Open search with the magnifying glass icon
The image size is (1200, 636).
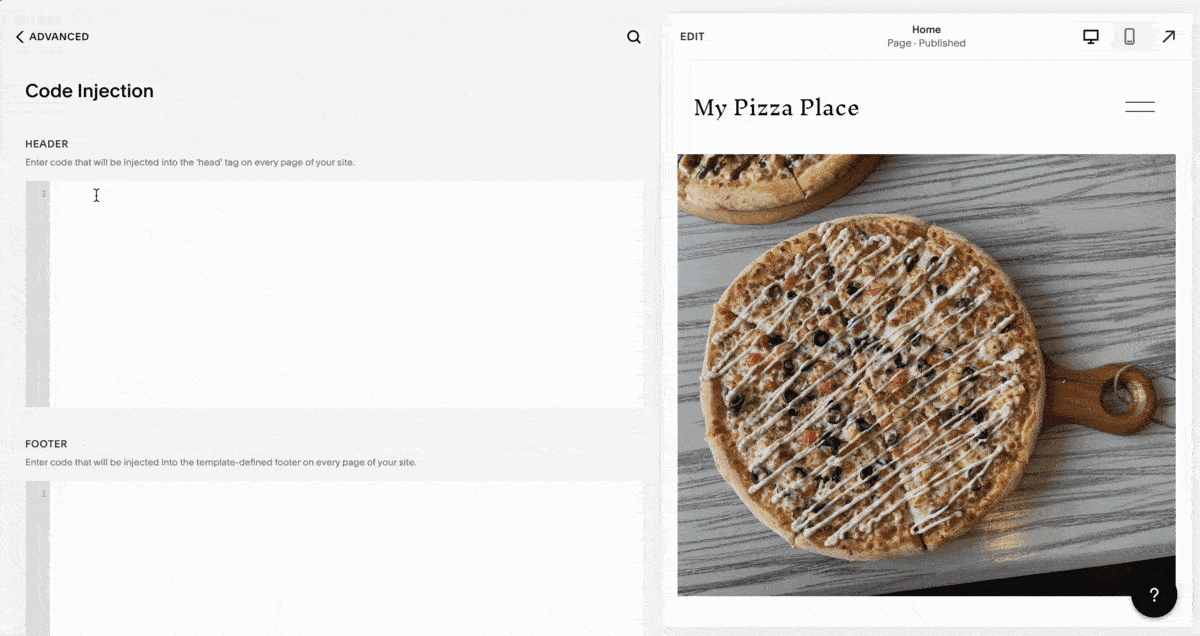pyautogui.click(x=634, y=37)
